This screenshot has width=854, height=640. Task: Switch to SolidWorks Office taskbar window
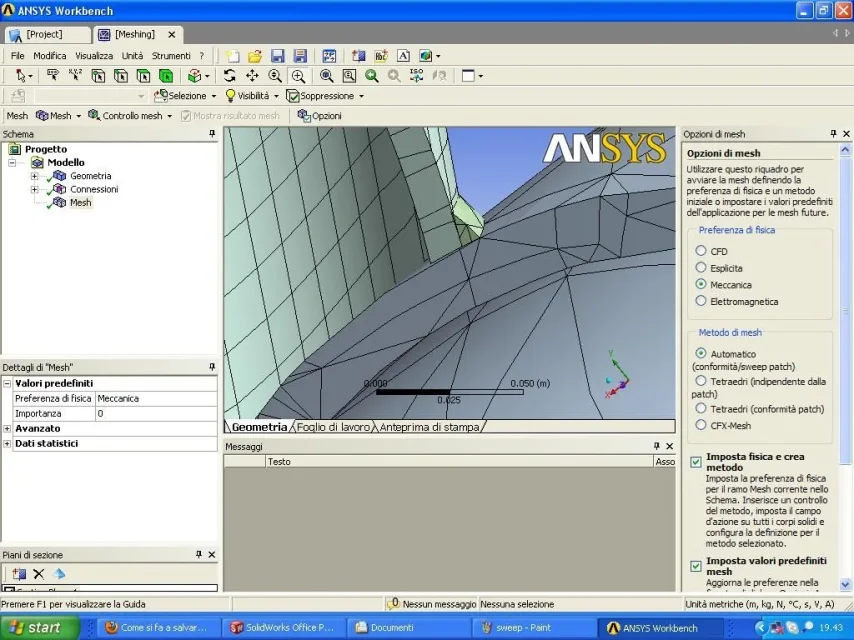[x=283, y=627]
